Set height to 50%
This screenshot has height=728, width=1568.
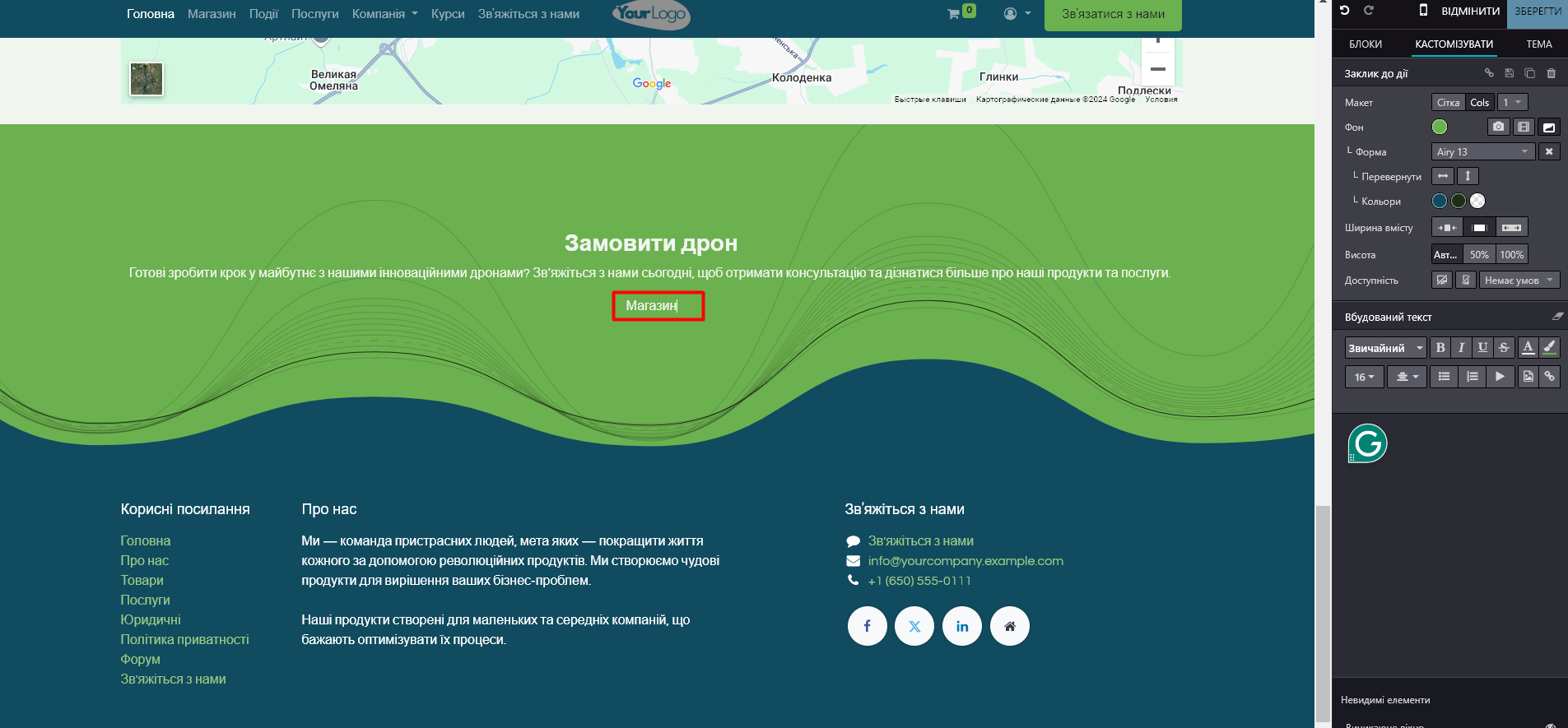click(x=1479, y=255)
